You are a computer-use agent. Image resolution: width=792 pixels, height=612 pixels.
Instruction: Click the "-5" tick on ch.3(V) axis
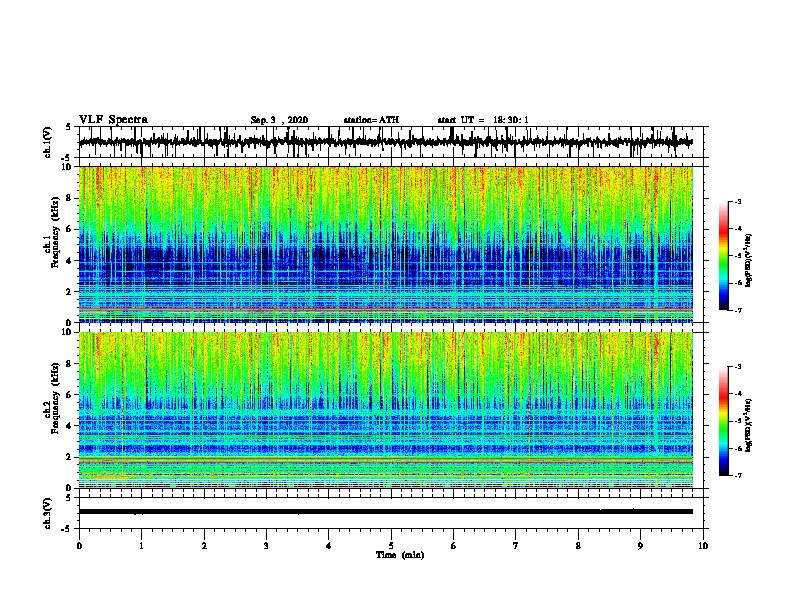(x=67, y=529)
